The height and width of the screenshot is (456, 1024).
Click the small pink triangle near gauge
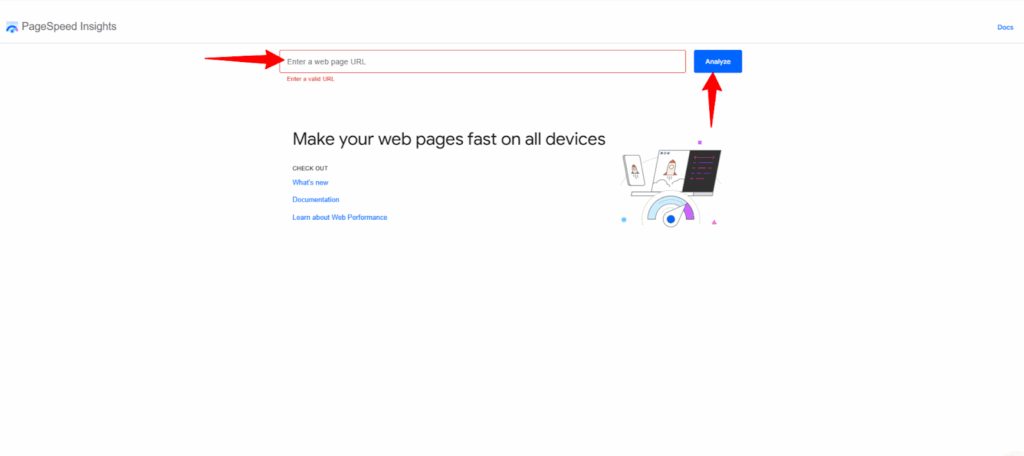click(714, 222)
